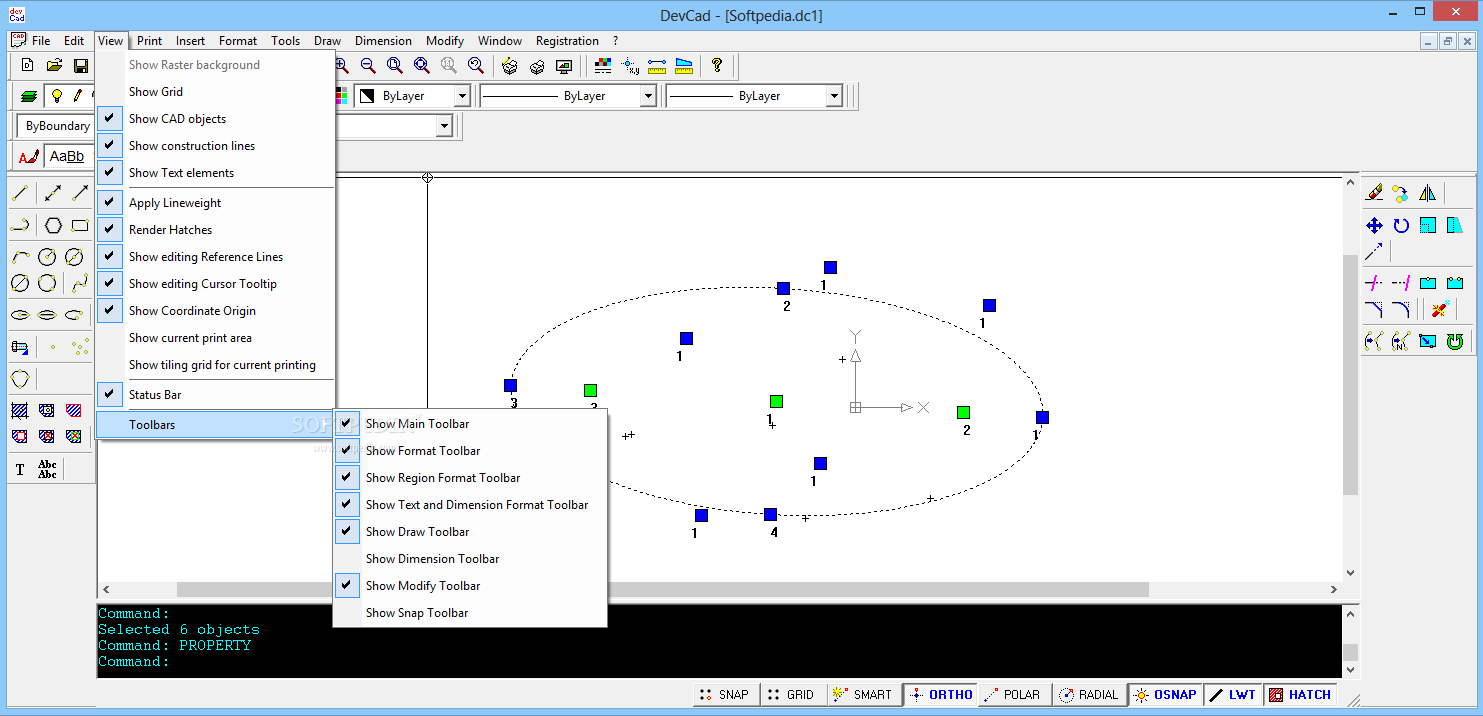
Task: Select the single-line Text T tool
Action: [x=20, y=469]
